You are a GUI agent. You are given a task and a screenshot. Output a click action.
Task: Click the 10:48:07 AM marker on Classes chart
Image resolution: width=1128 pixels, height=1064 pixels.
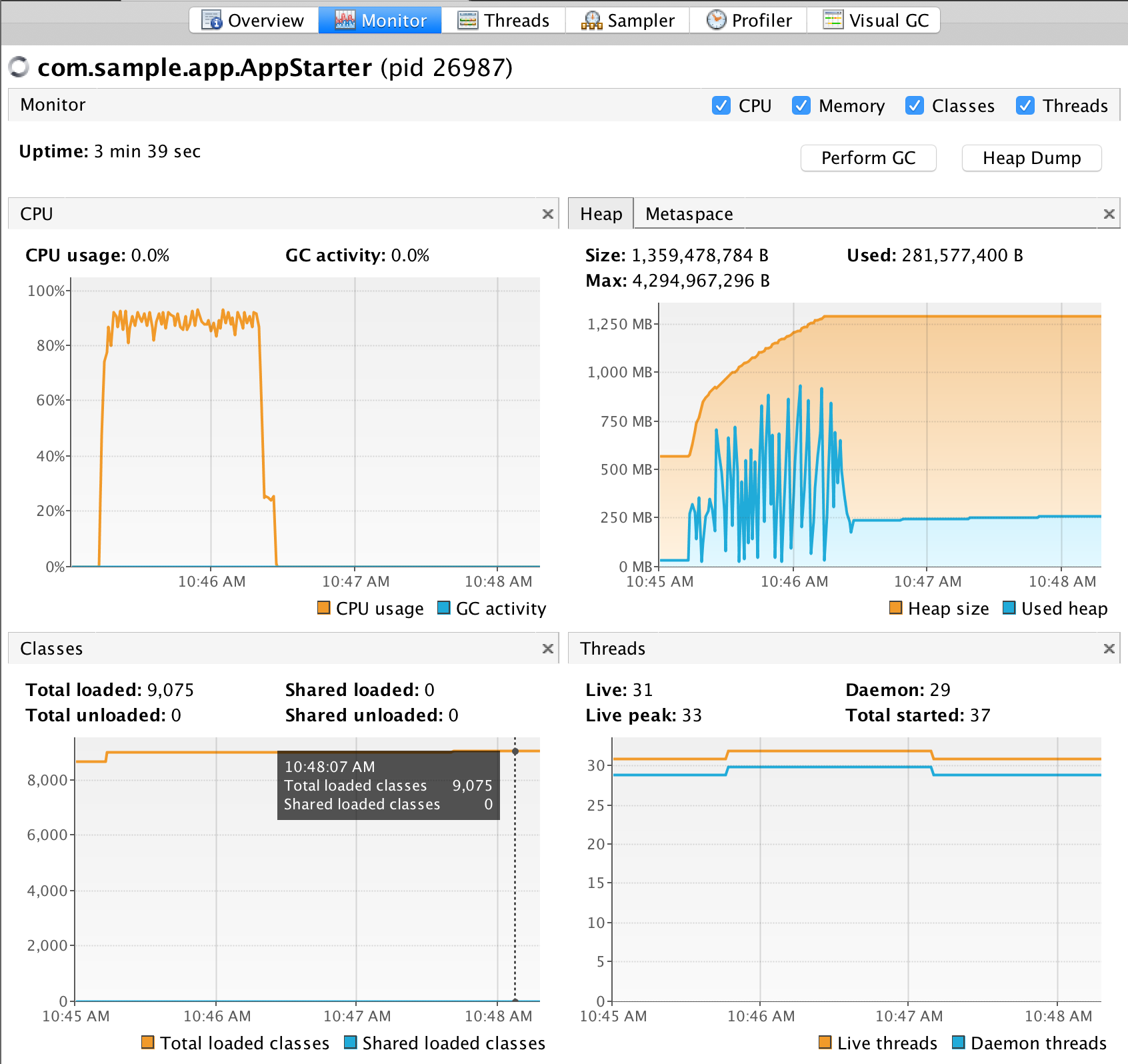click(x=515, y=751)
